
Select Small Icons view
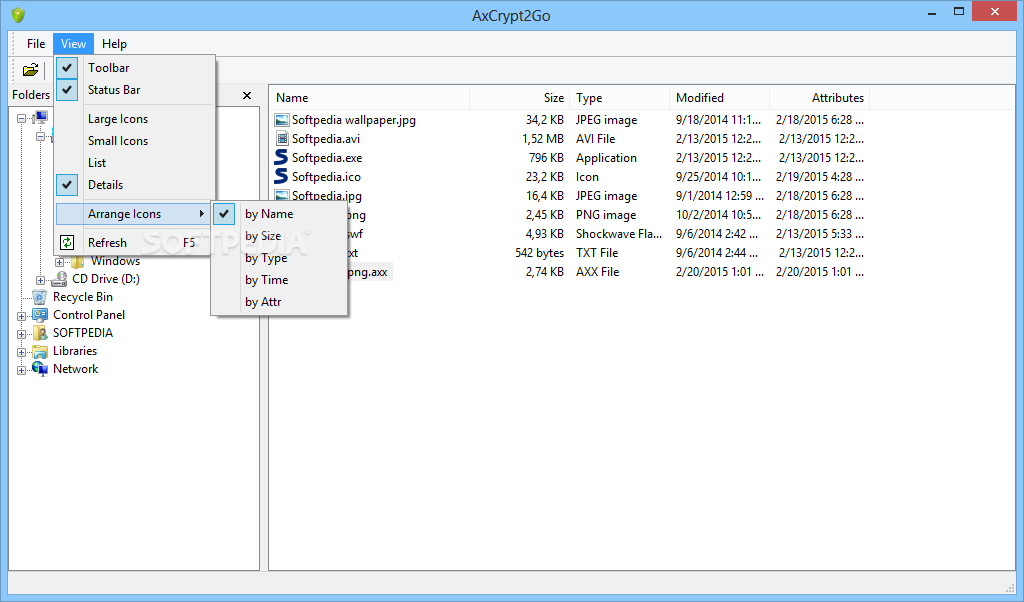coord(135,141)
